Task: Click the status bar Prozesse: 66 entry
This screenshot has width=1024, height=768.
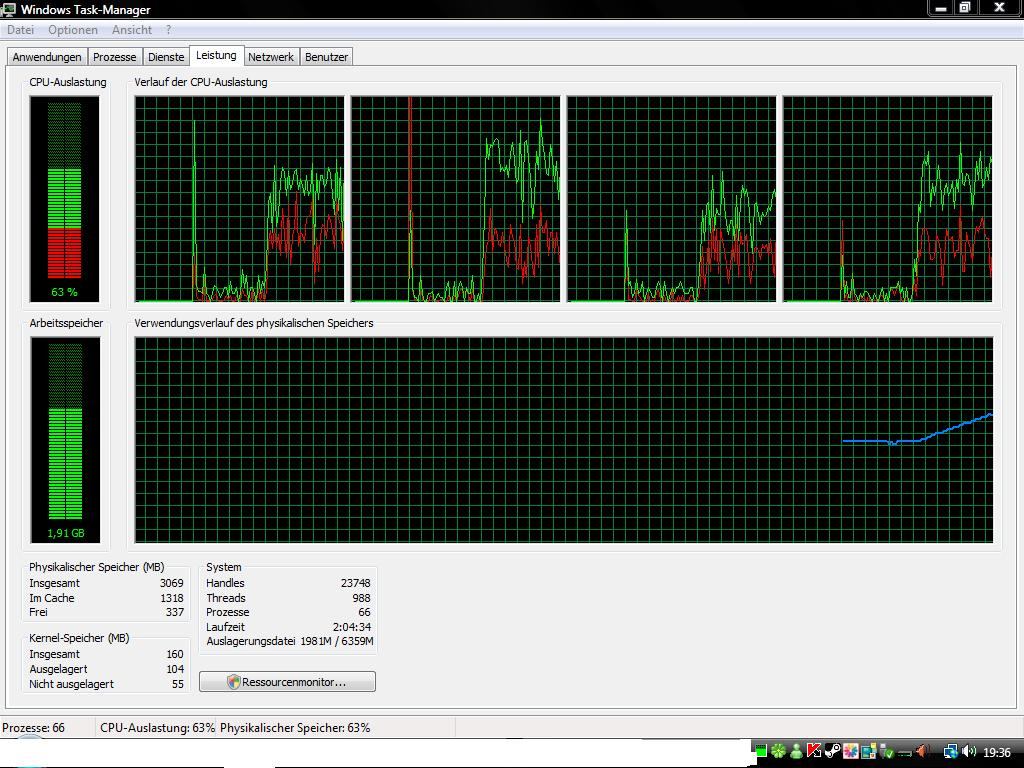Action: [33, 728]
